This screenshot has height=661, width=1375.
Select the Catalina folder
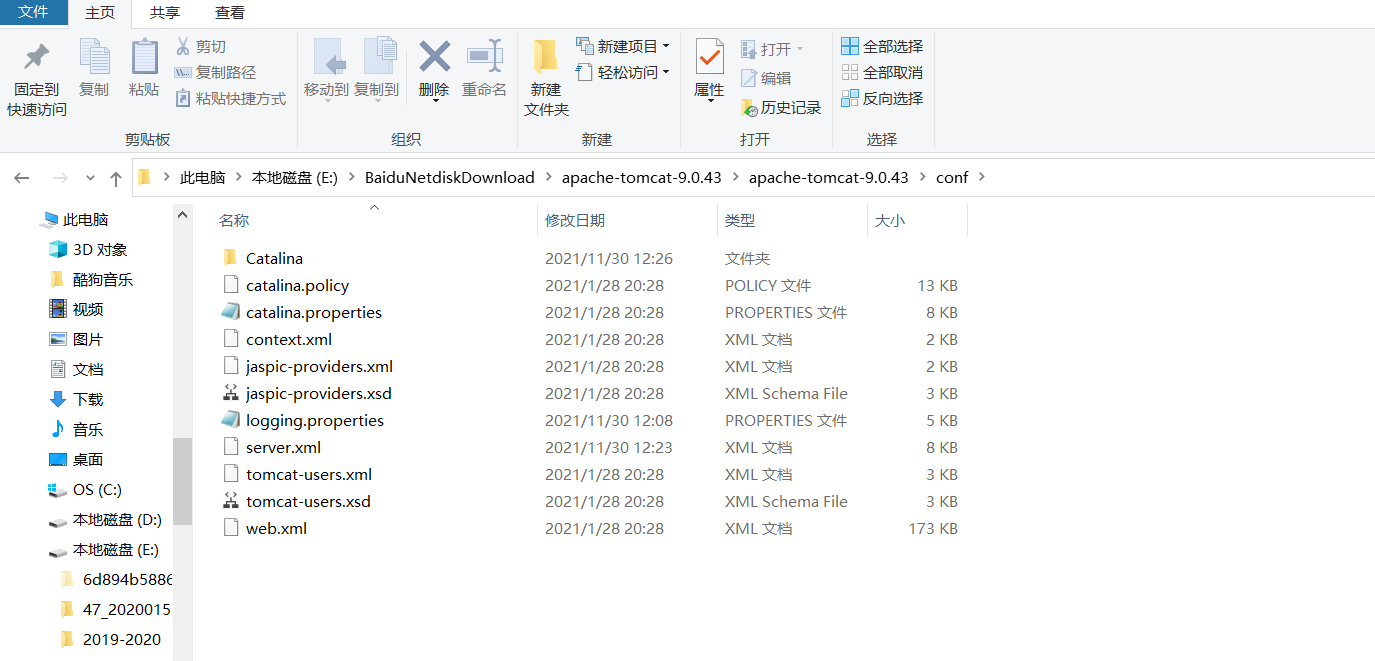(x=274, y=258)
